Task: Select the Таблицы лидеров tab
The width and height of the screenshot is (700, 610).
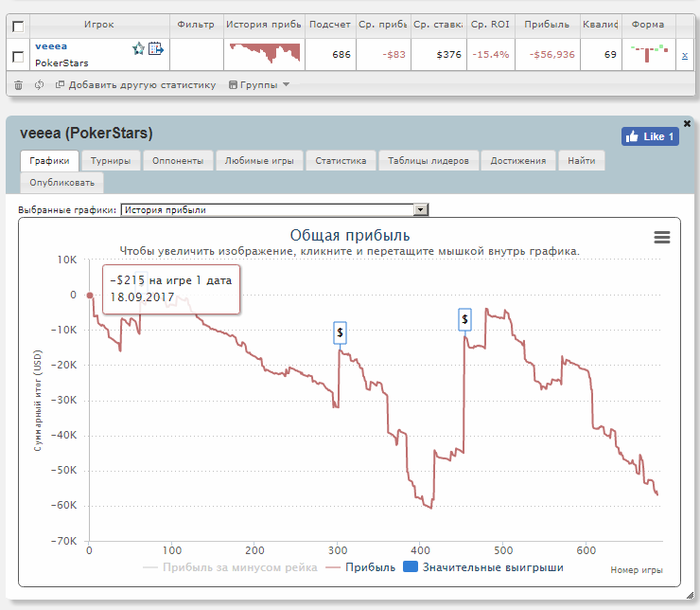Action: pos(428,161)
